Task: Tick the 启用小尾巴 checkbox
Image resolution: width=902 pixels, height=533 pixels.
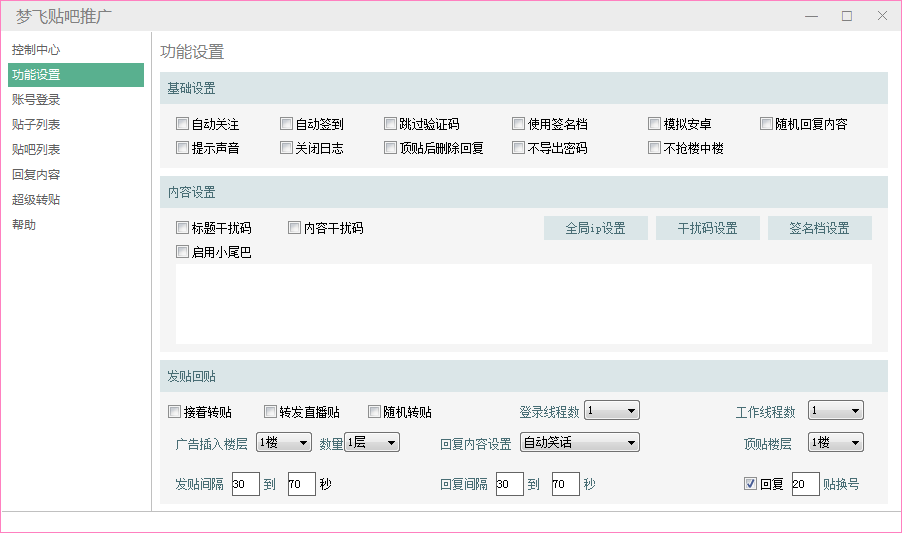Action: (x=182, y=253)
